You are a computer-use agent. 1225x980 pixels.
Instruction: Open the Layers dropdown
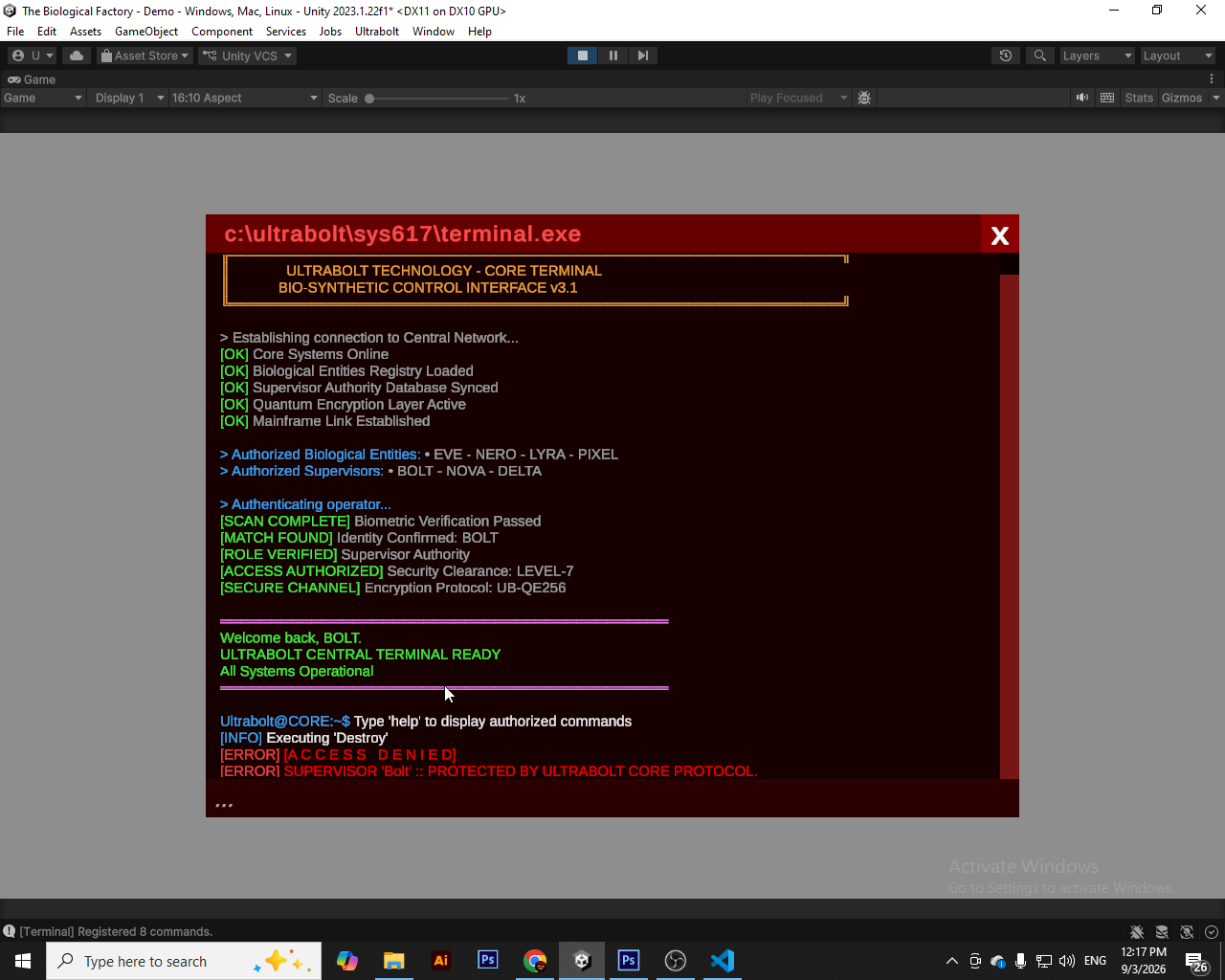[1097, 56]
